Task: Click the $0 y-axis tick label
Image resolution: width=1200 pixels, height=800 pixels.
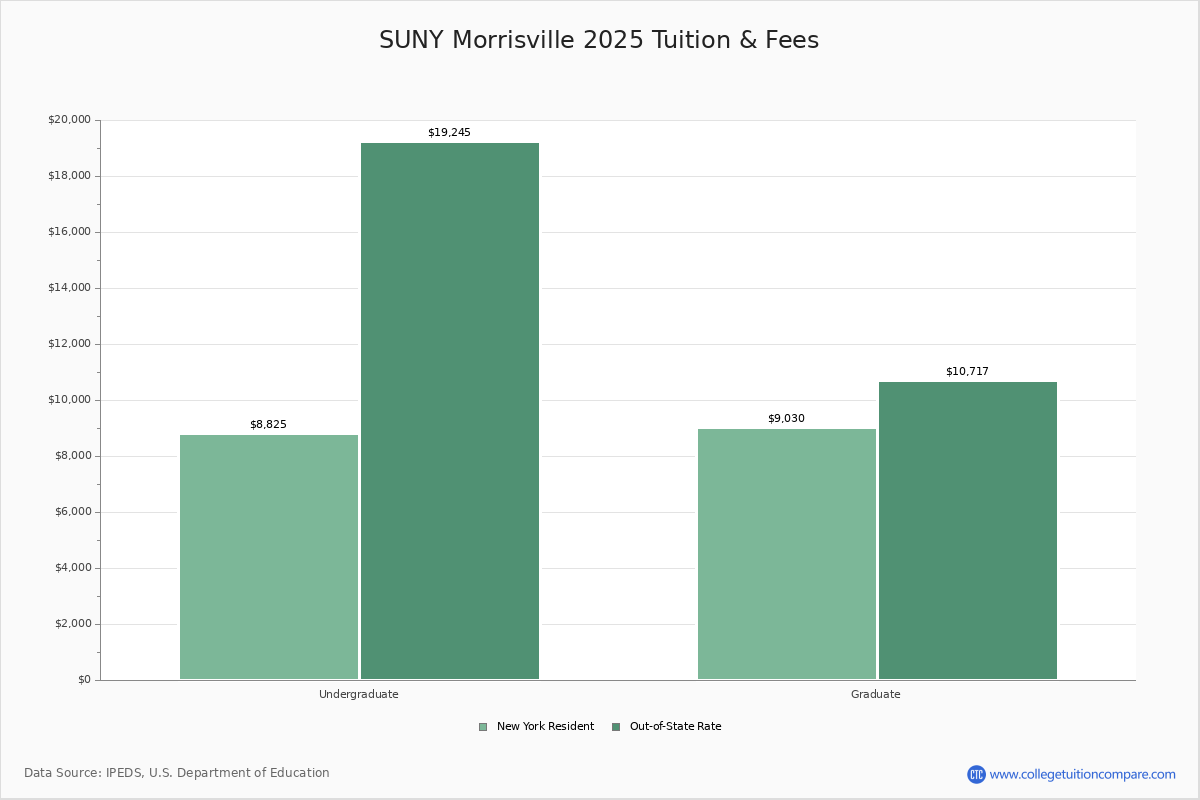Action: click(x=84, y=678)
